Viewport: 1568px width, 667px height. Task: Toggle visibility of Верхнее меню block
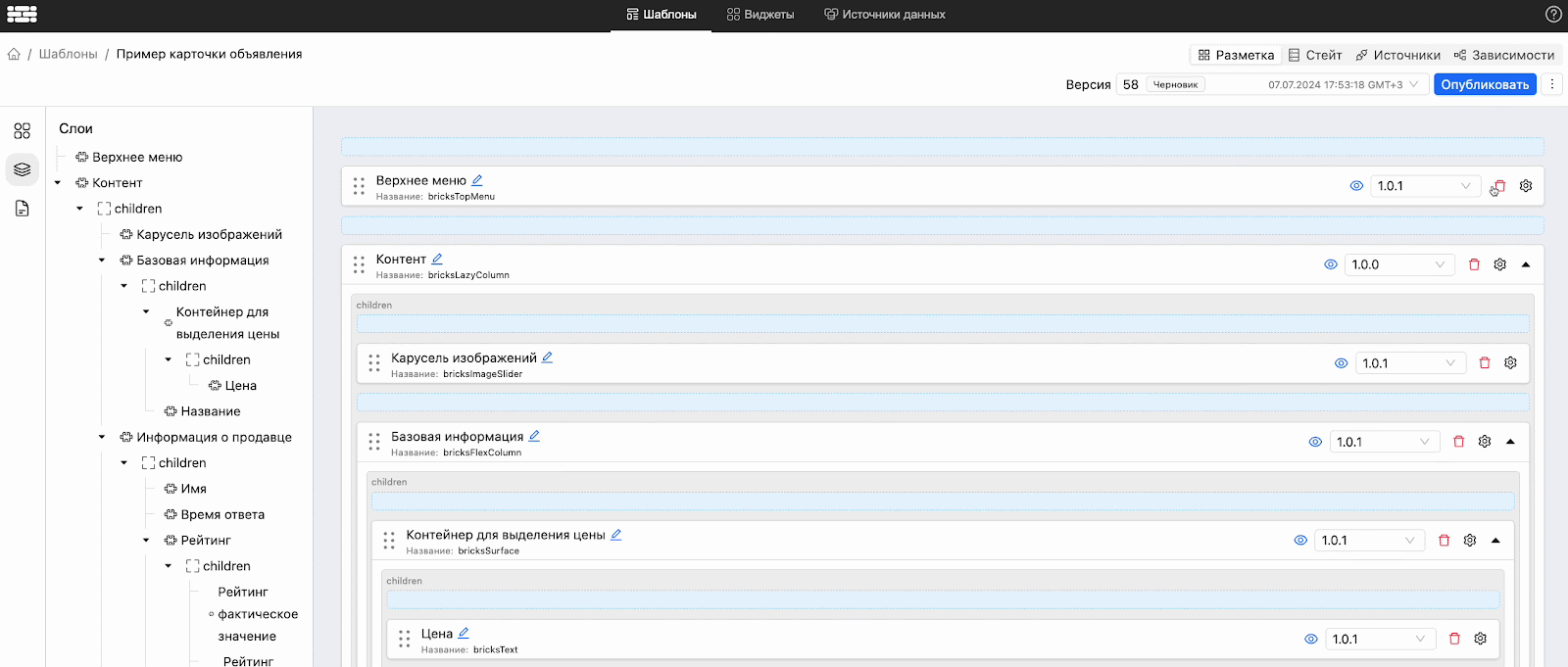1356,186
